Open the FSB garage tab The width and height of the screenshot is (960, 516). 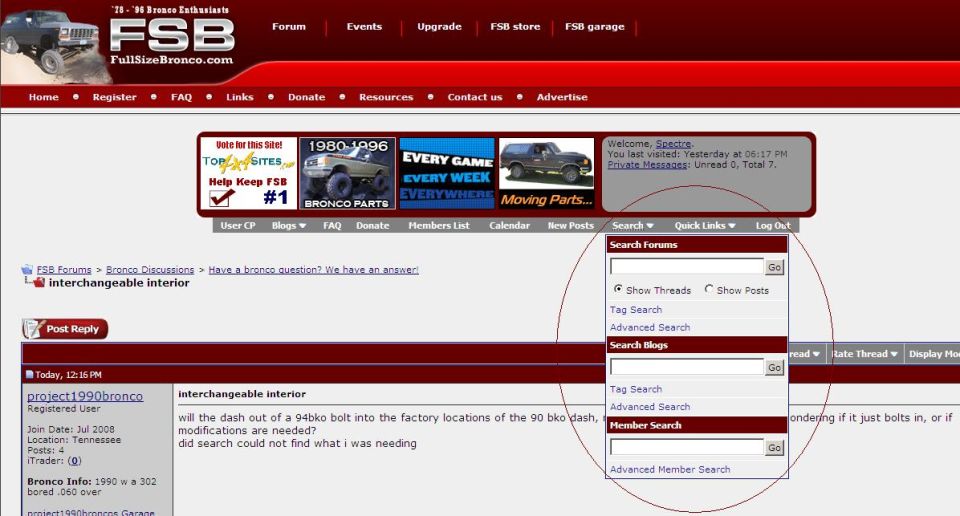[x=594, y=27]
